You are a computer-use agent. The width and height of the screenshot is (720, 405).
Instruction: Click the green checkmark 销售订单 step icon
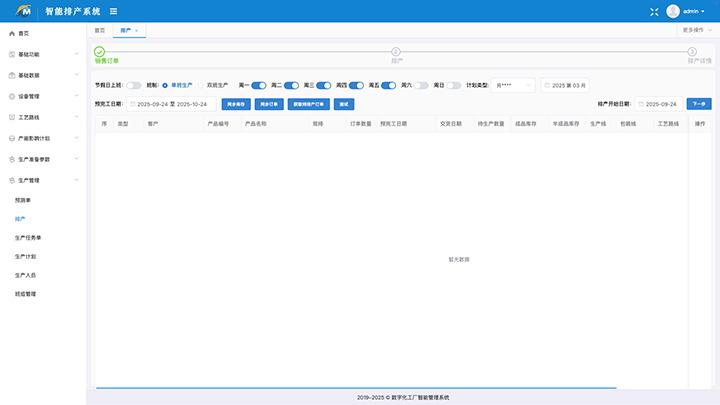pyautogui.click(x=99, y=51)
